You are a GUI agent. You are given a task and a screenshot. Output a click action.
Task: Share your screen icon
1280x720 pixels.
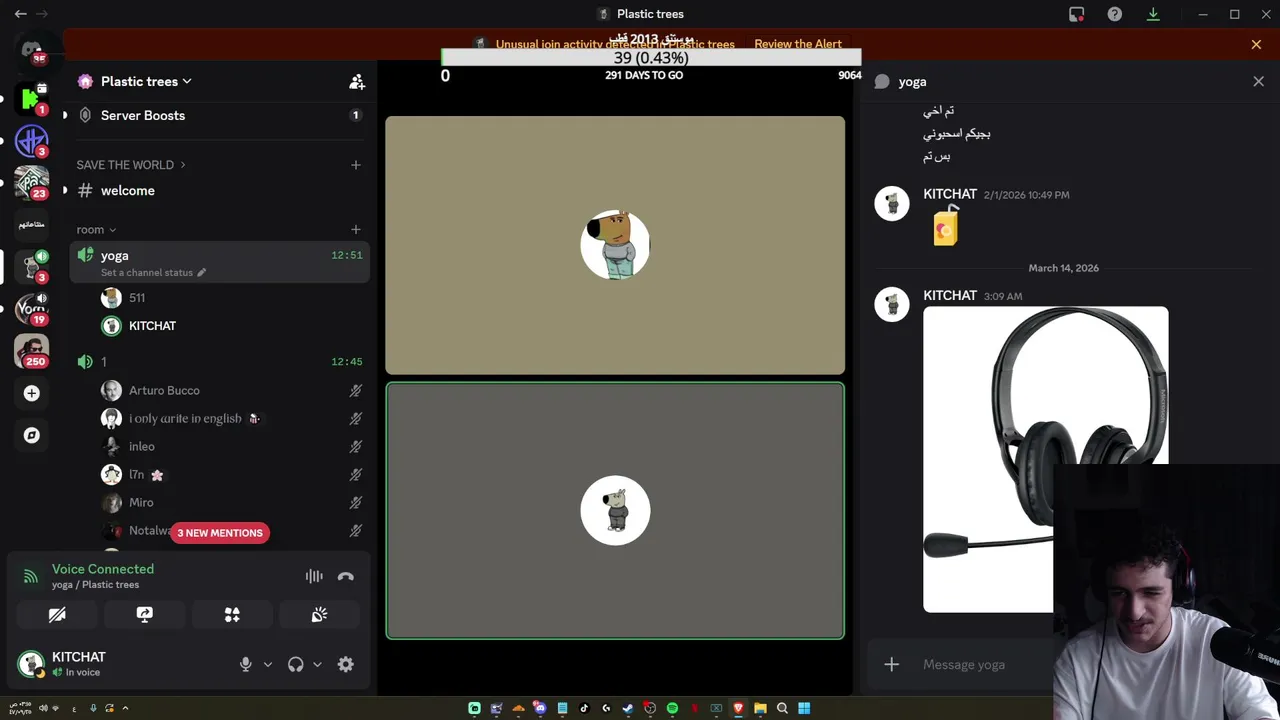tap(144, 615)
